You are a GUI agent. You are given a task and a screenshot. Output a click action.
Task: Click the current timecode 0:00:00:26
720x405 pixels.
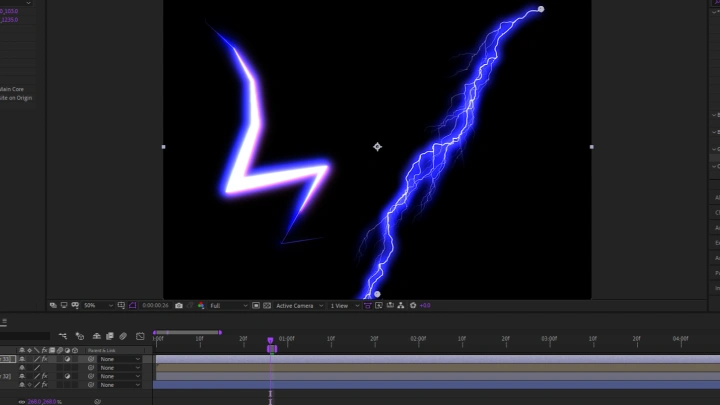click(x=155, y=305)
